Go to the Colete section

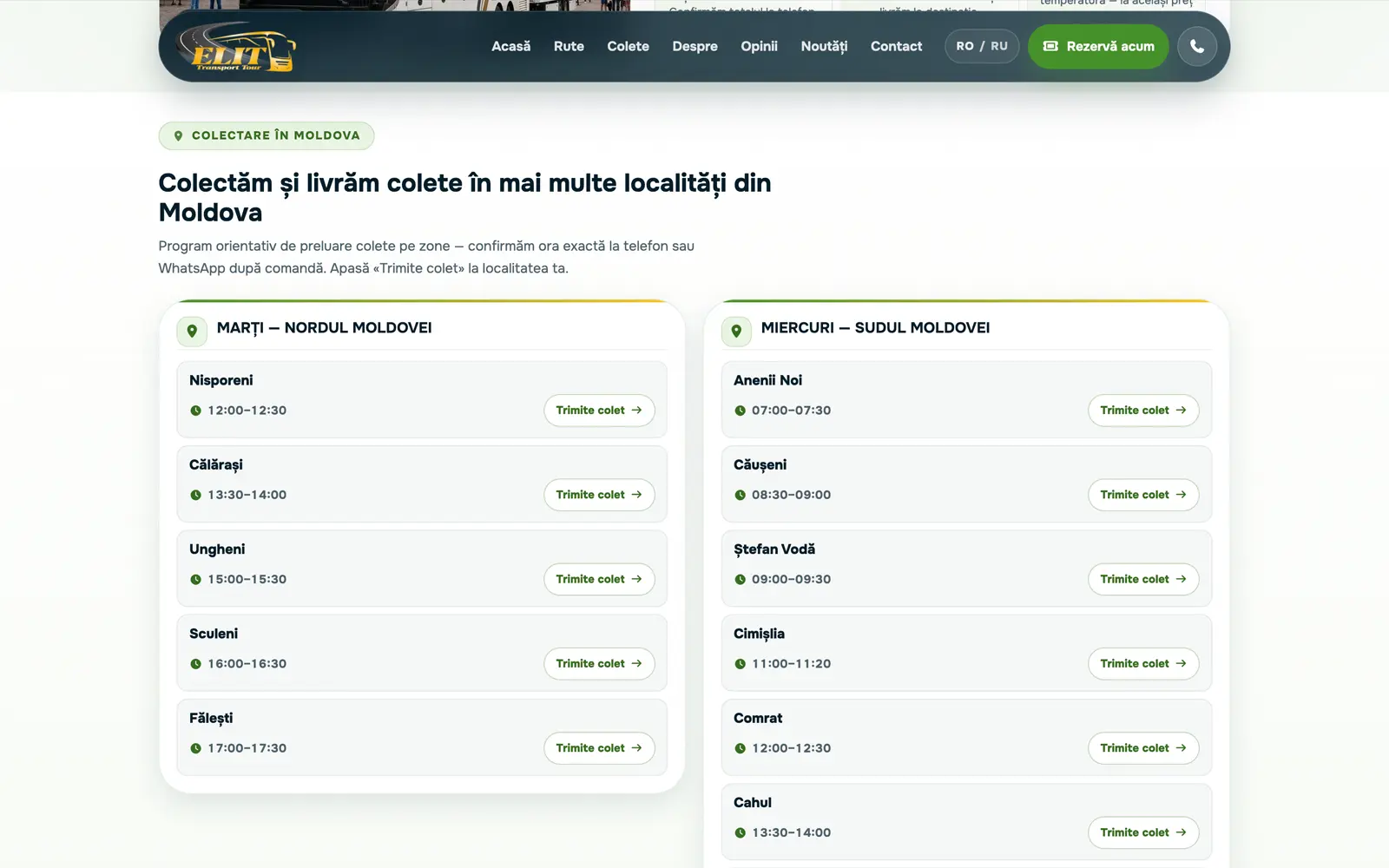click(x=628, y=46)
